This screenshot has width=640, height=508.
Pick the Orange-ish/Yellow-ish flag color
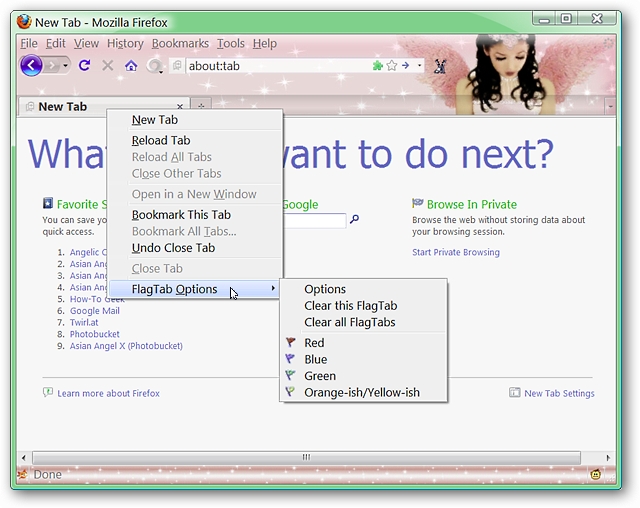tap(362, 393)
